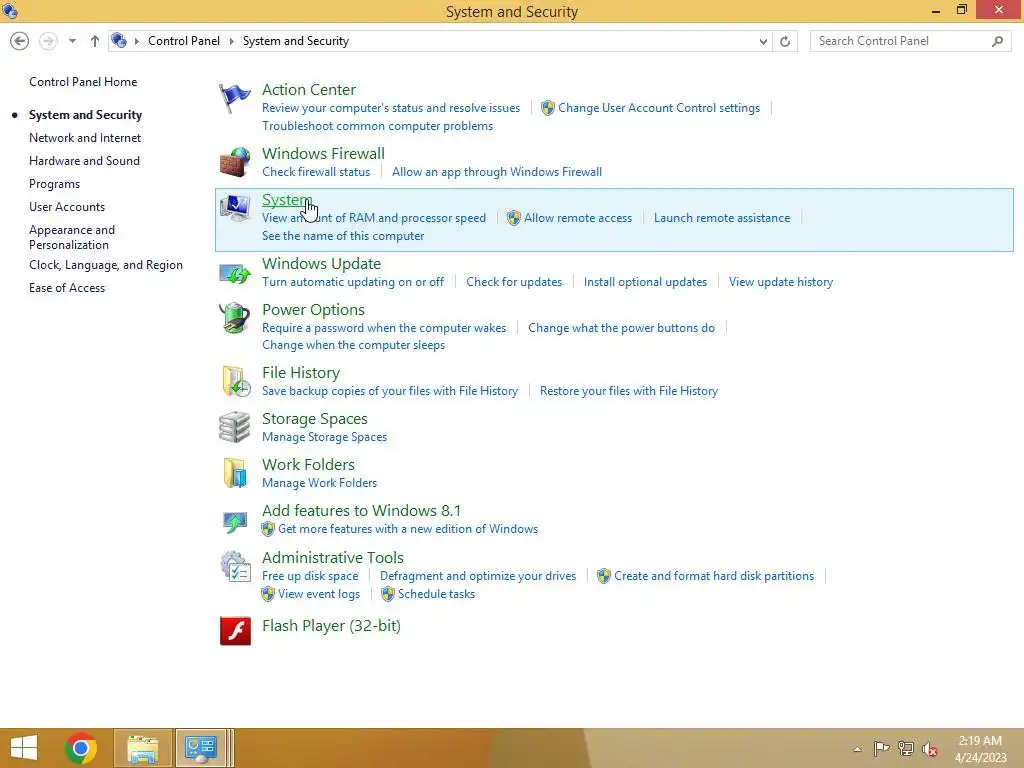The height and width of the screenshot is (768, 1024).
Task: Click the System computer monitor icon
Action: (x=234, y=208)
